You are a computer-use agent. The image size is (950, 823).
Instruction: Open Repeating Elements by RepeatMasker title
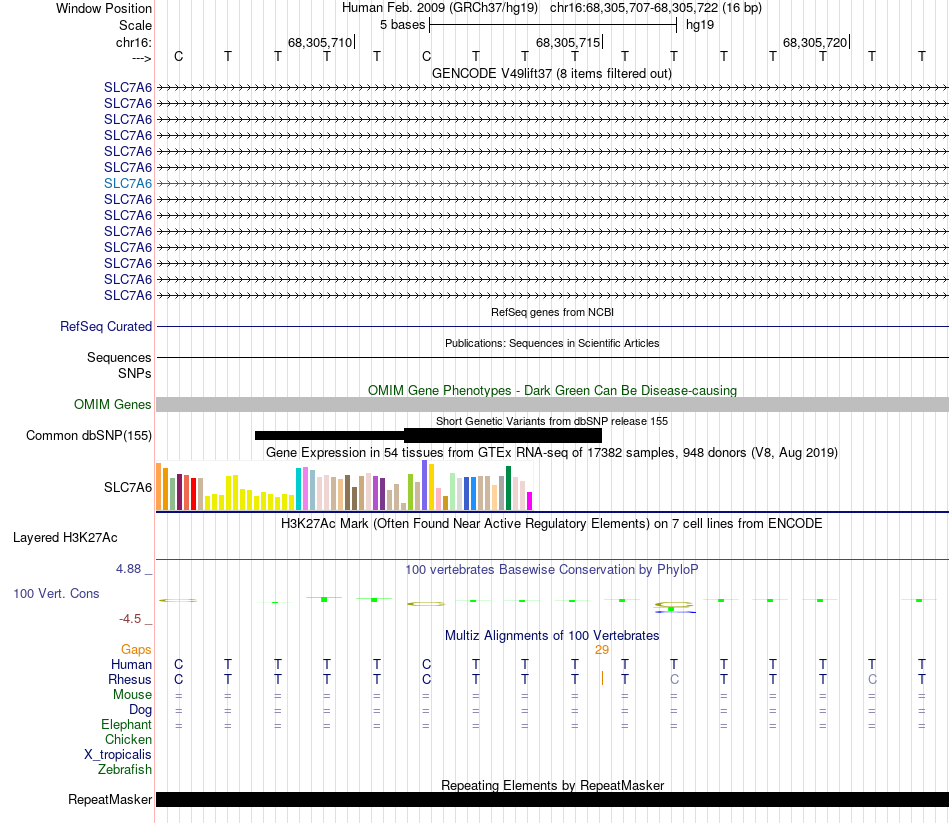(x=552, y=785)
